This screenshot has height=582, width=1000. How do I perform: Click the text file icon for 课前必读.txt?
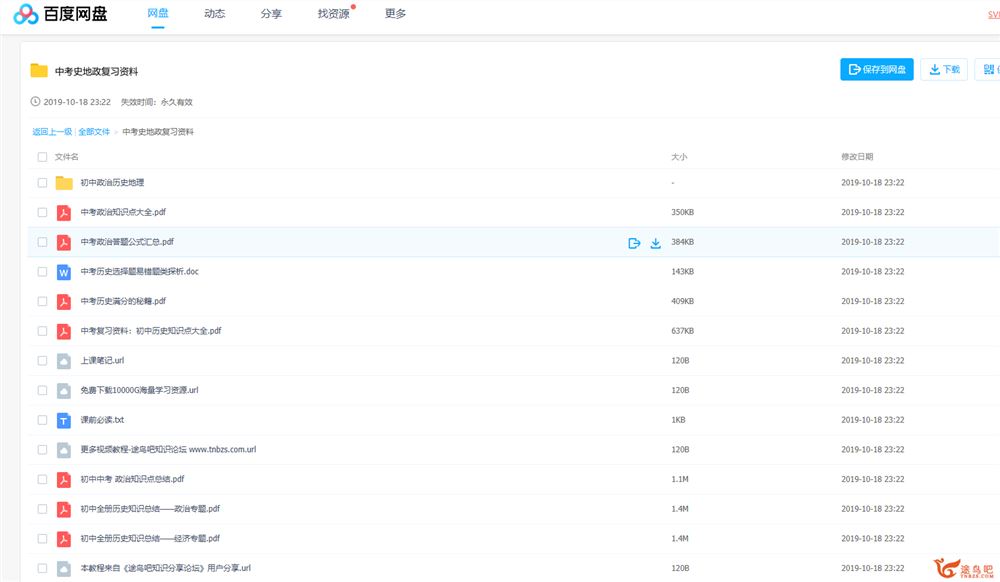[64, 421]
